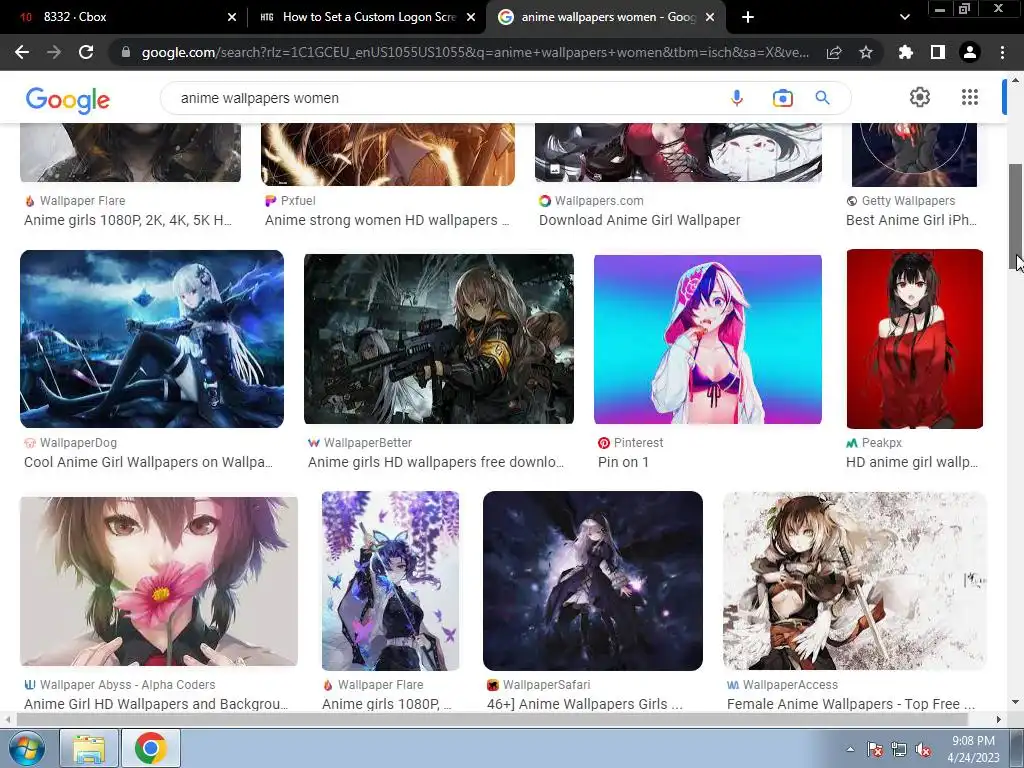Open 'Best Anime Girl iPh...' link
Viewport: 1024px width, 768px height.
pos(912,220)
